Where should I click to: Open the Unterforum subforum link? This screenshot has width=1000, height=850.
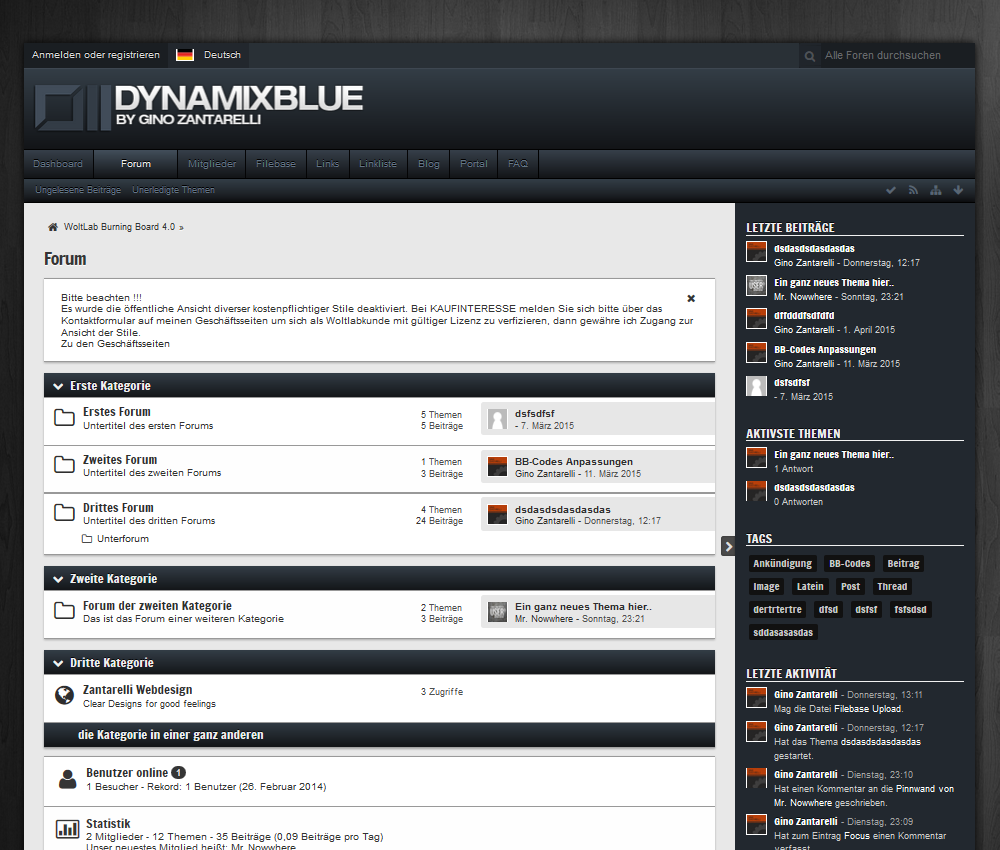coord(122,539)
